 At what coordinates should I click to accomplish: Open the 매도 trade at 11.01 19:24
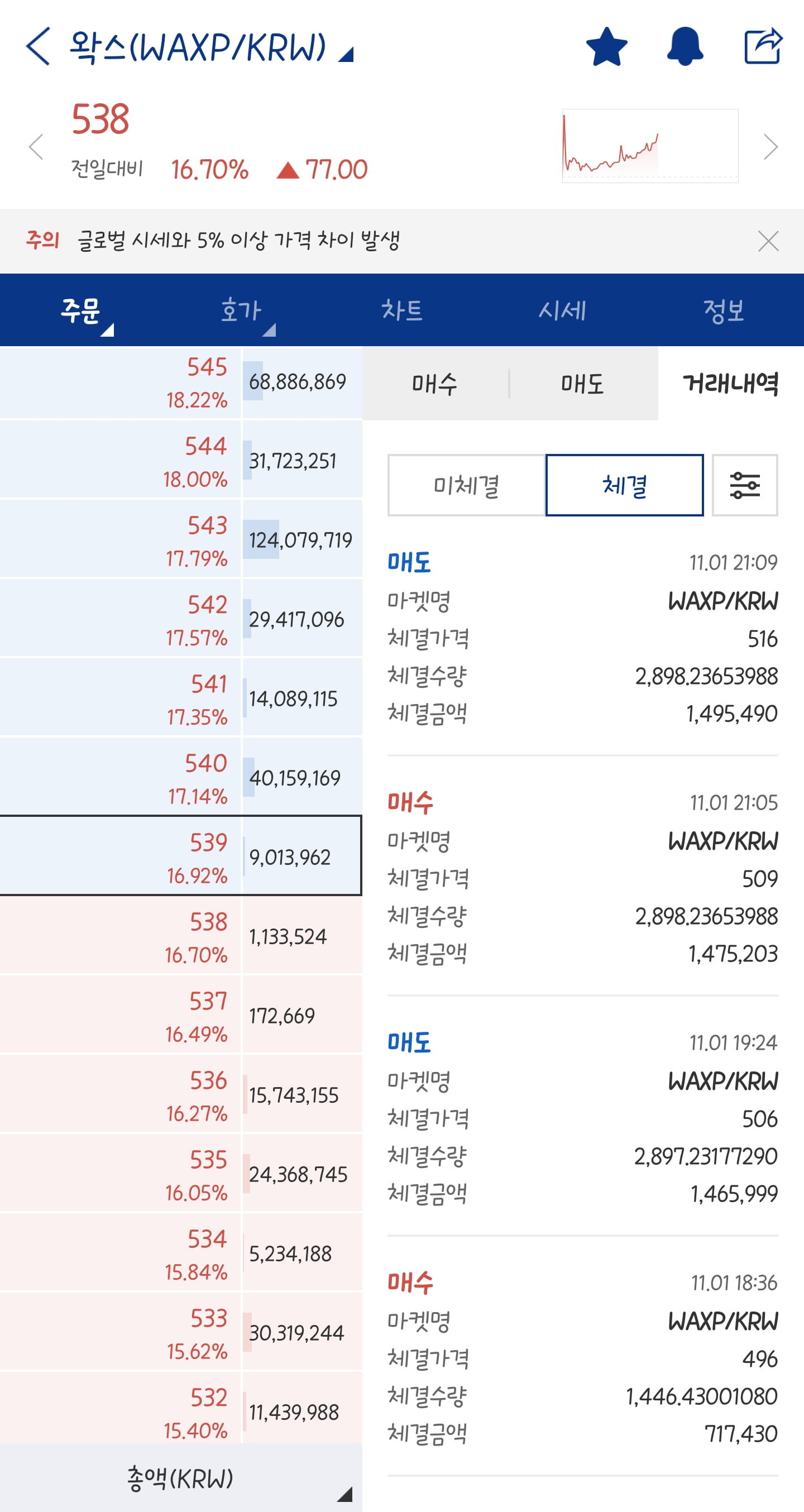pyautogui.click(x=583, y=1119)
